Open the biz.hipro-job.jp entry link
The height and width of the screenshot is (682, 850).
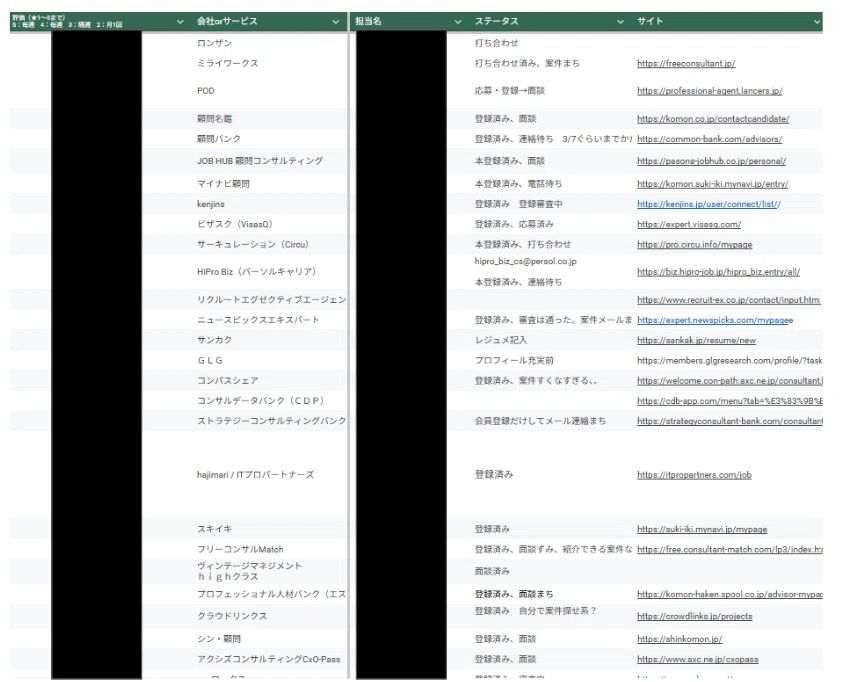[718, 272]
